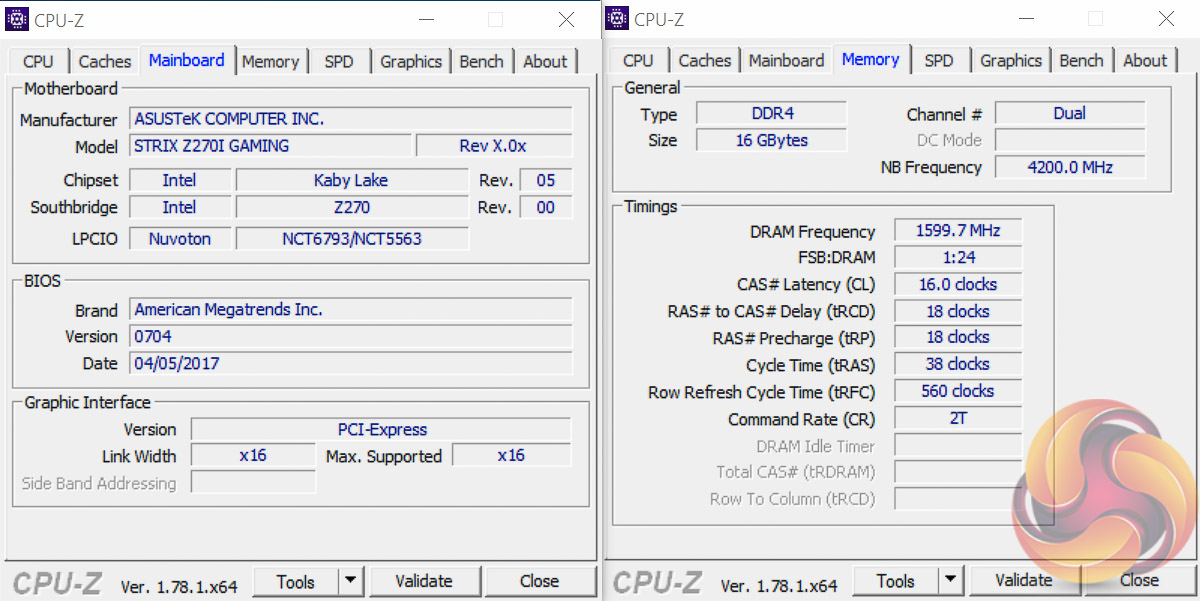The height and width of the screenshot is (601, 1200).
Task: Click Tools button in left CPU-Z window
Action: click(296, 581)
